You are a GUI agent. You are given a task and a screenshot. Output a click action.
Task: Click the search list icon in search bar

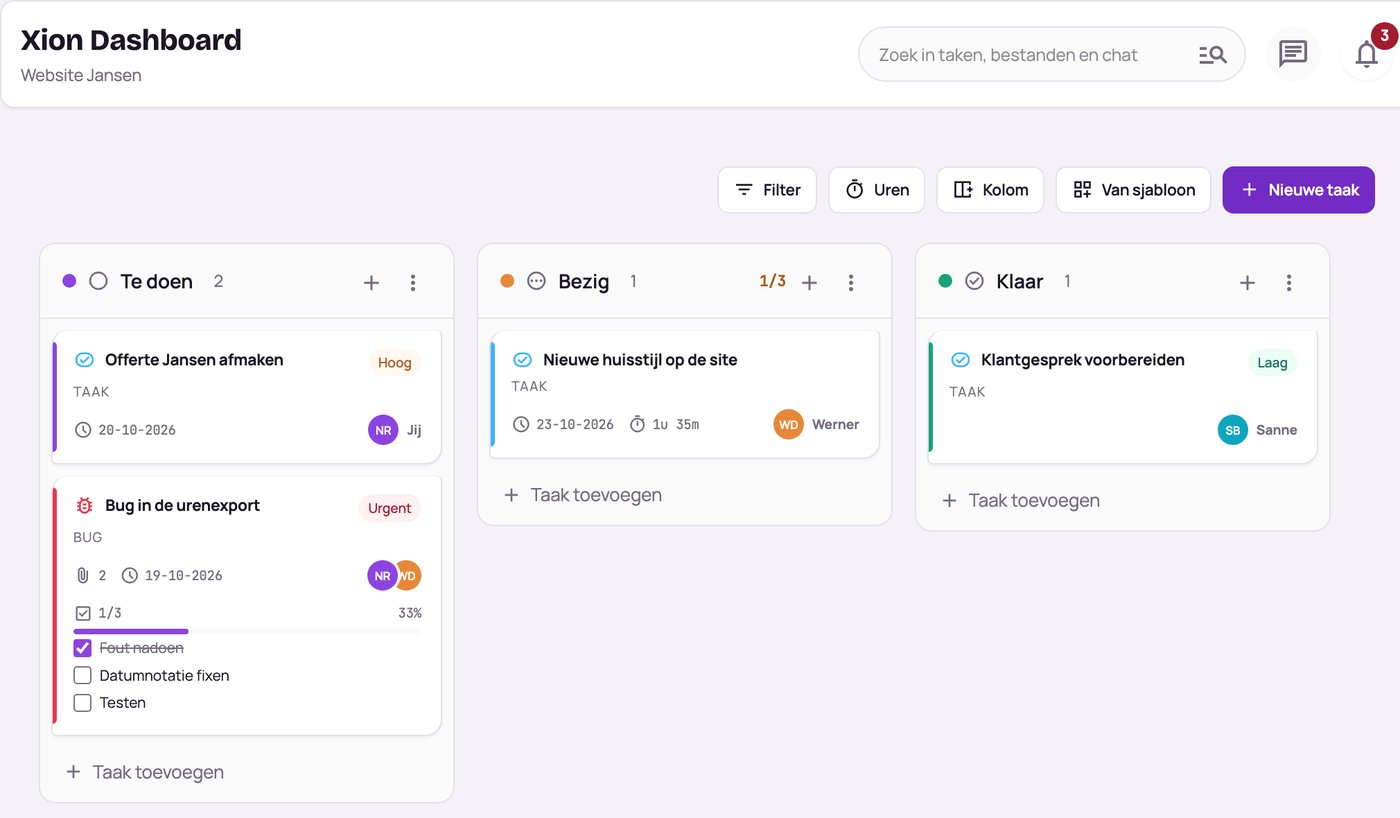coord(1212,55)
